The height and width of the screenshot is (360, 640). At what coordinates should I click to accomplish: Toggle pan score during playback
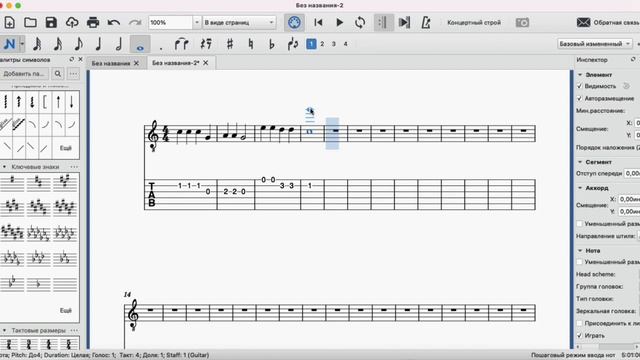click(404, 22)
